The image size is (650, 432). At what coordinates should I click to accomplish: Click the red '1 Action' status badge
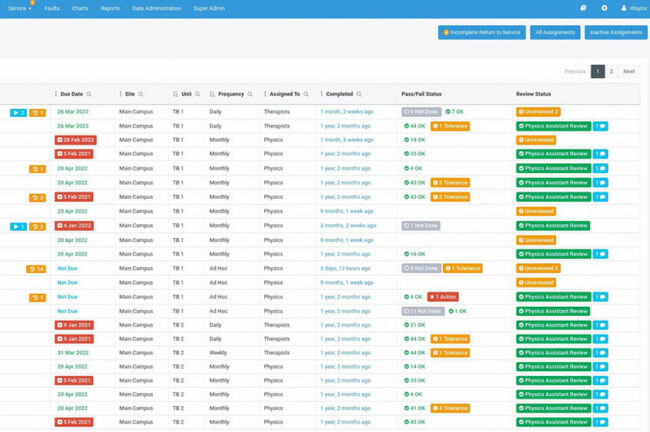click(x=444, y=297)
